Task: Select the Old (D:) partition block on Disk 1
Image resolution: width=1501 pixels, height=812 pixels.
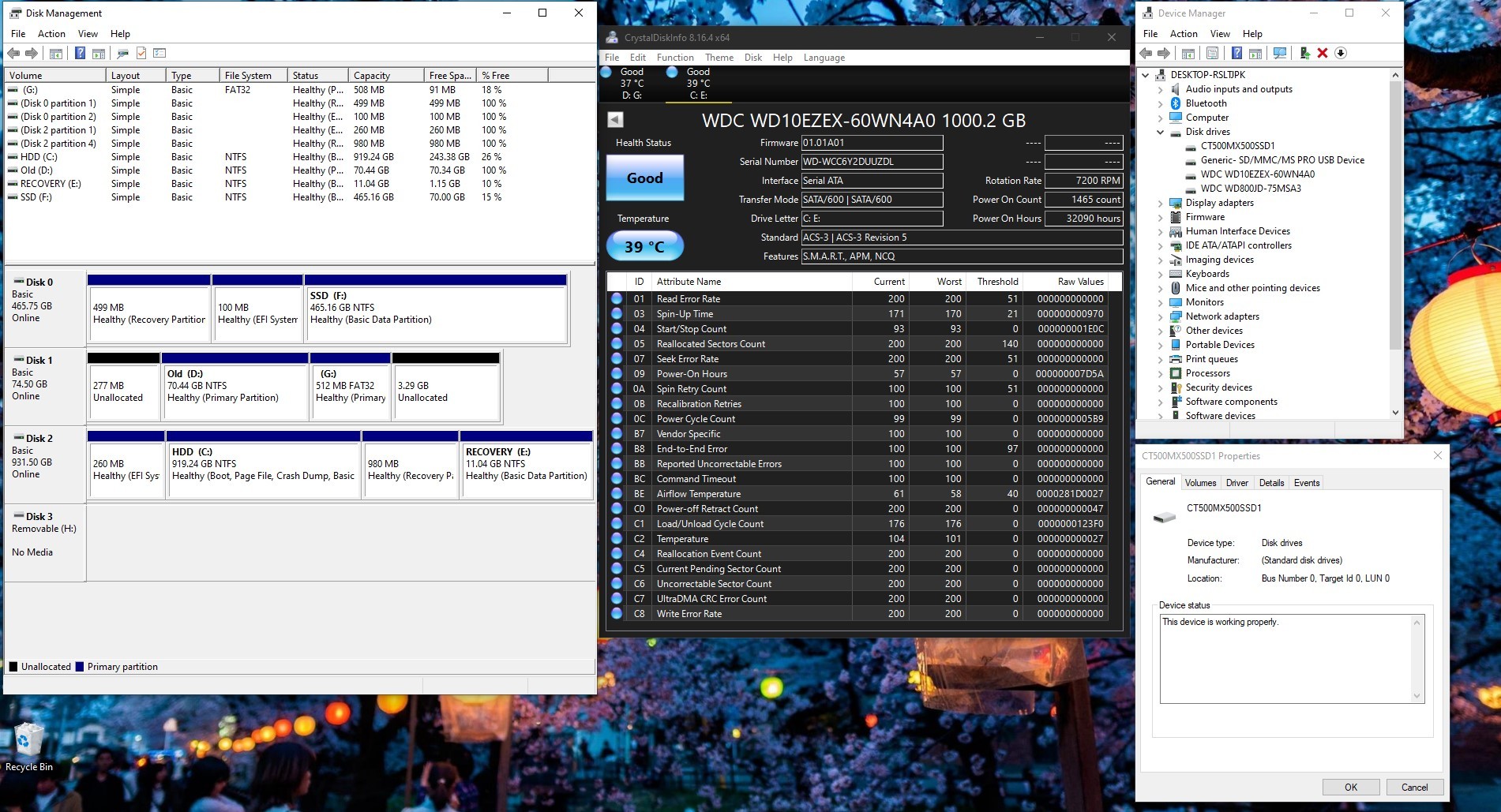Action: (235, 387)
